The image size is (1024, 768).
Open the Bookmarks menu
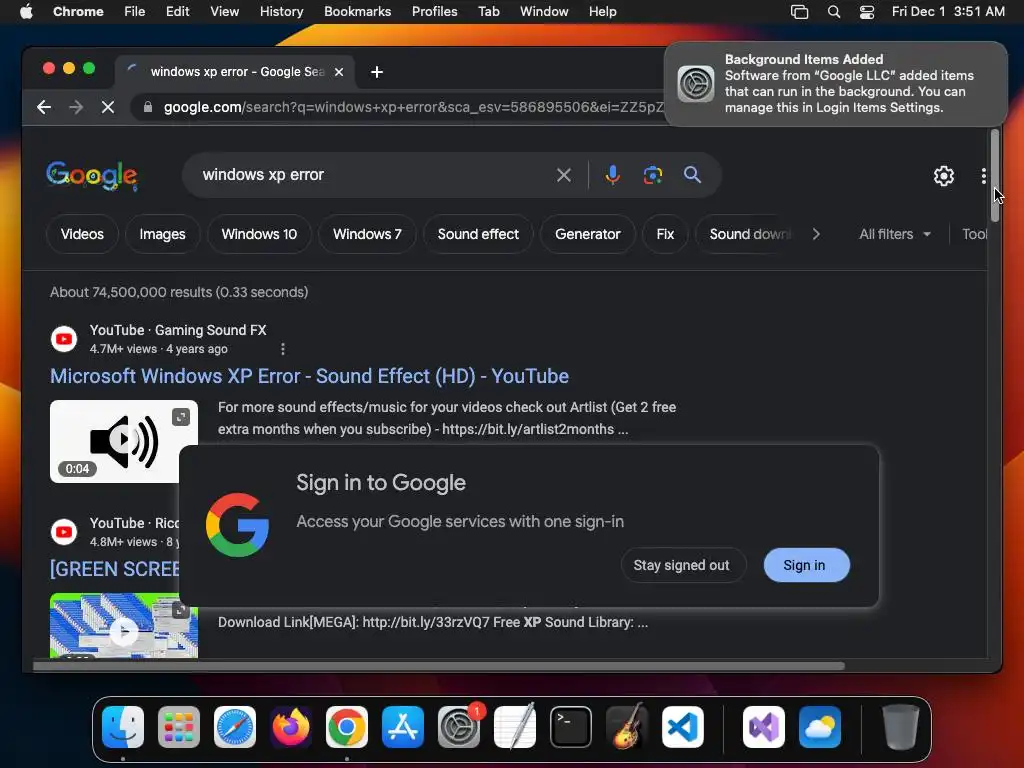point(357,12)
